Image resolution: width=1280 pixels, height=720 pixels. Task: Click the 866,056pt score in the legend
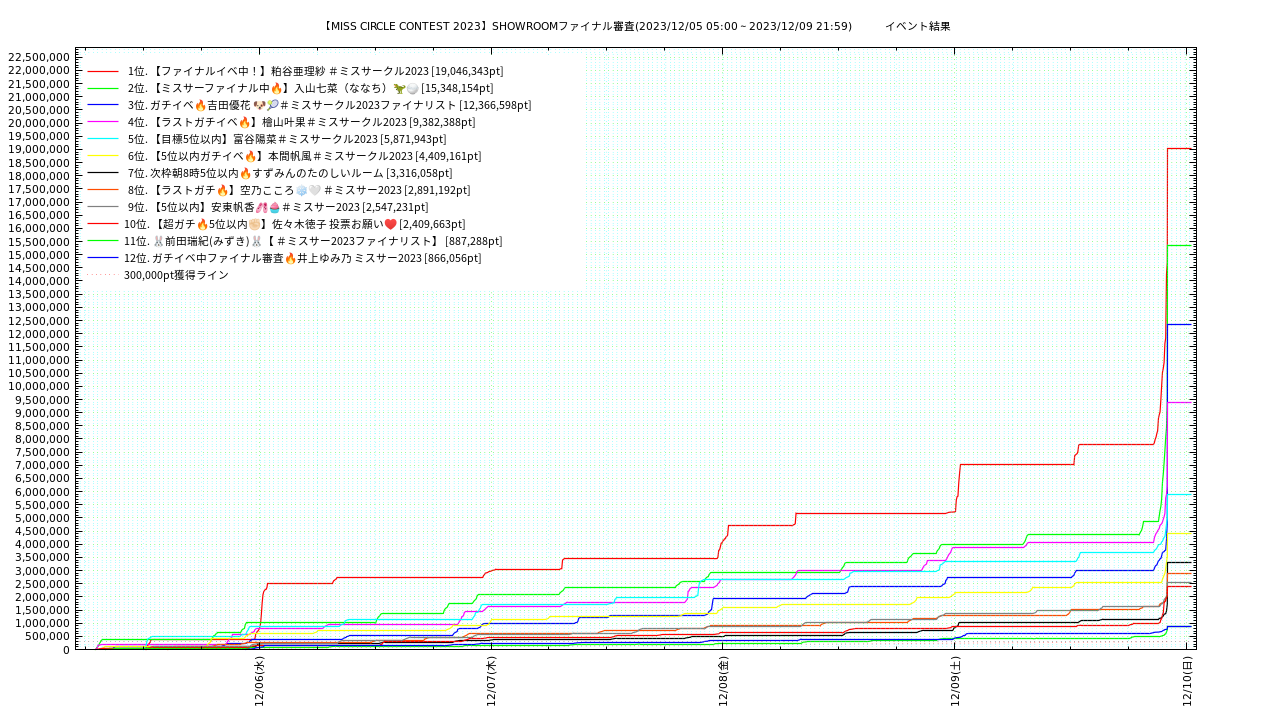click(x=453, y=258)
